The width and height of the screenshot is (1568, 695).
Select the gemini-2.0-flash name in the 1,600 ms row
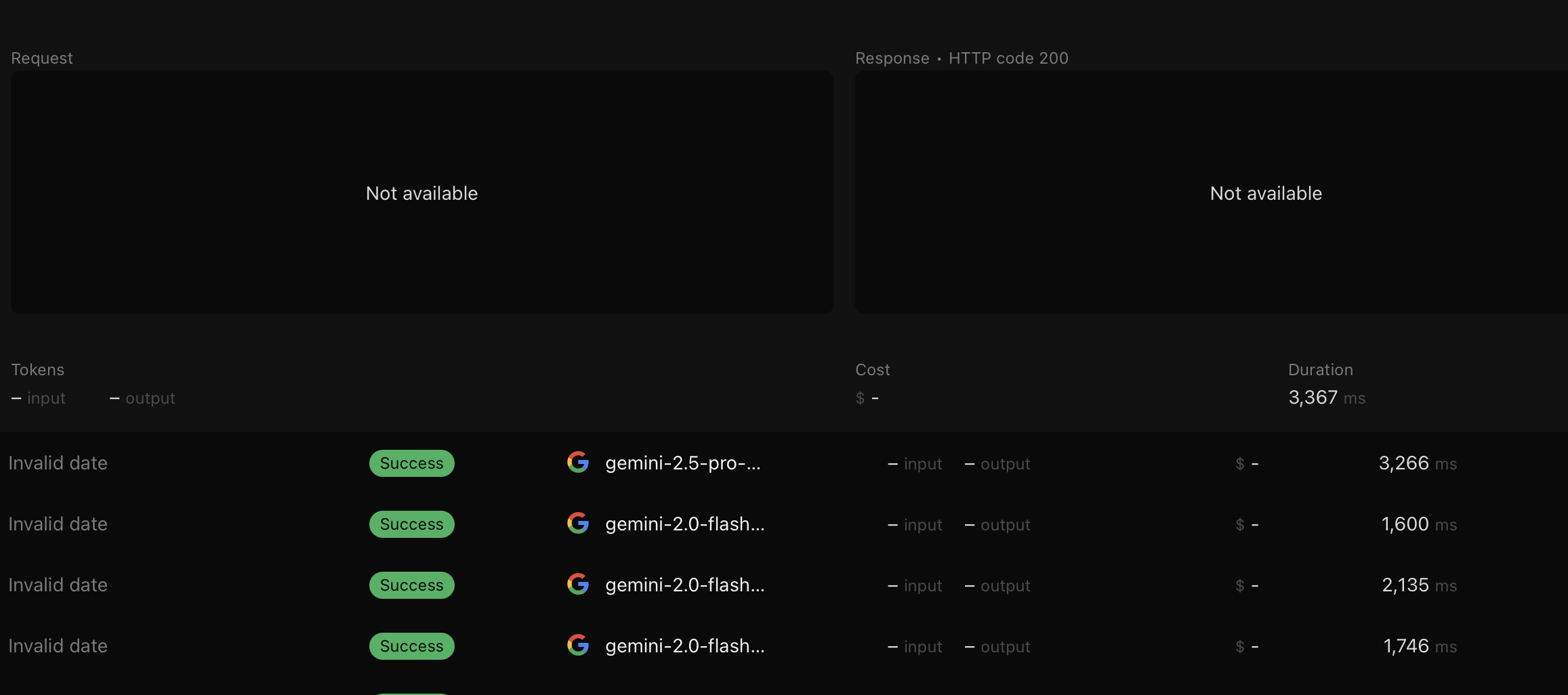click(x=684, y=524)
